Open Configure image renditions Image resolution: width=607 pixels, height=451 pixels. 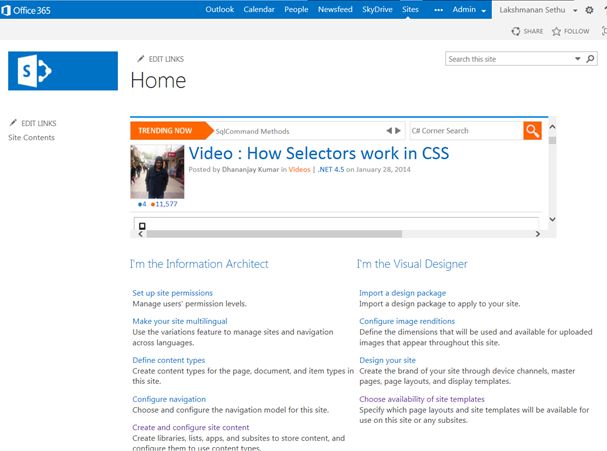coord(407,321)
